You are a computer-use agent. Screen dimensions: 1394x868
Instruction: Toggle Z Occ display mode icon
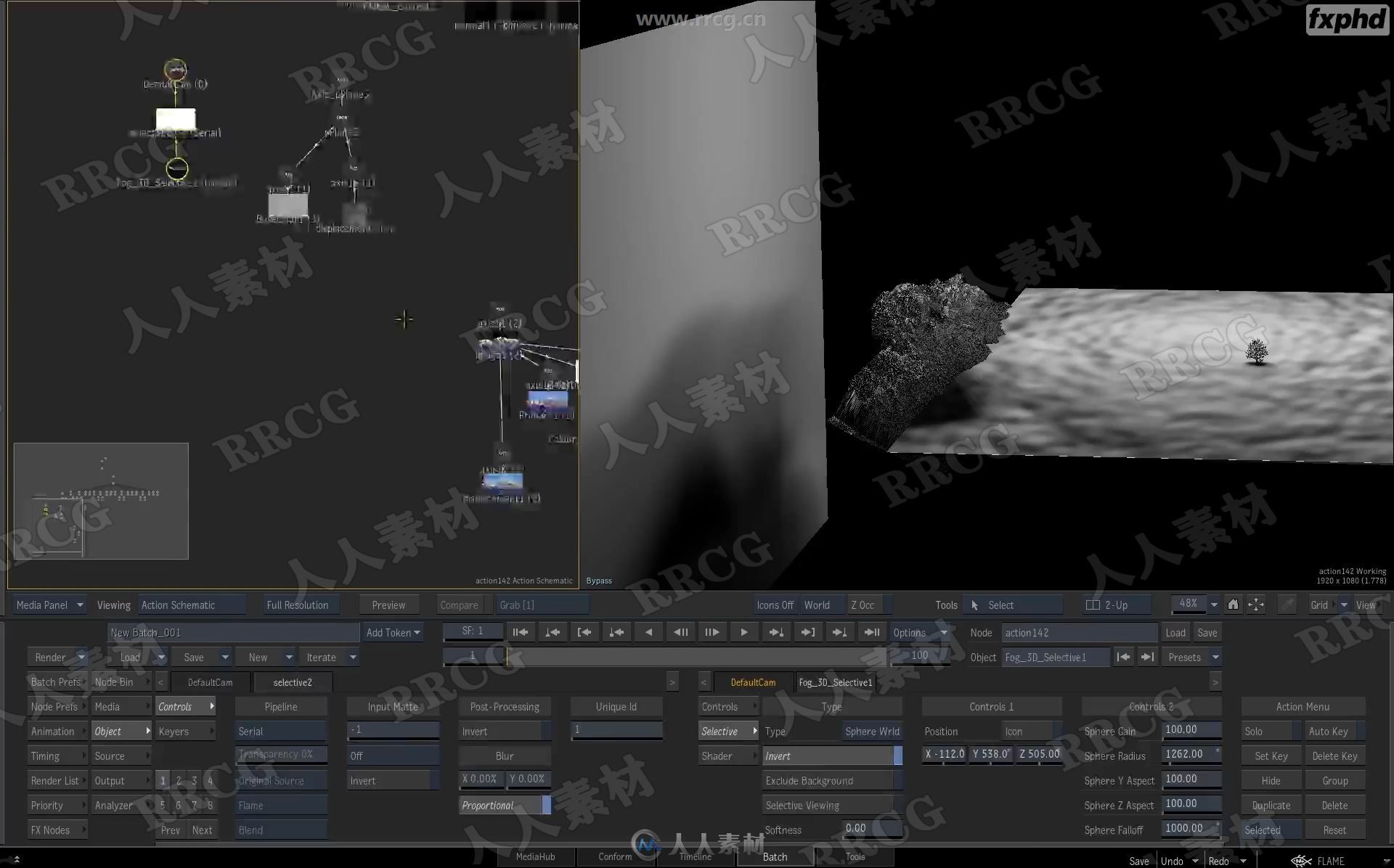coord(864,604)
